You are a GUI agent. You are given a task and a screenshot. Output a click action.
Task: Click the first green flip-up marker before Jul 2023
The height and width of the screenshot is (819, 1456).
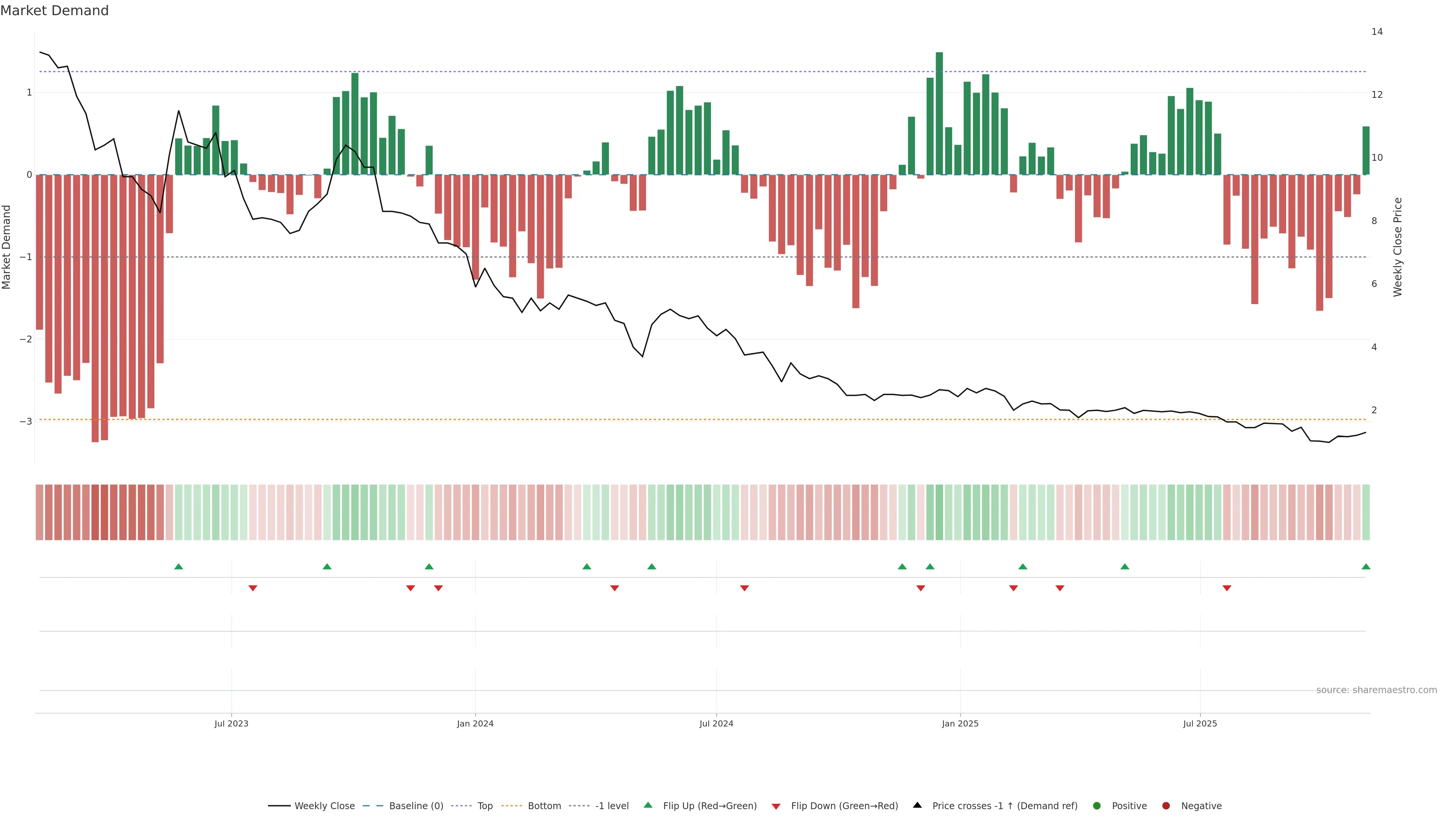(x=179, y=566)
